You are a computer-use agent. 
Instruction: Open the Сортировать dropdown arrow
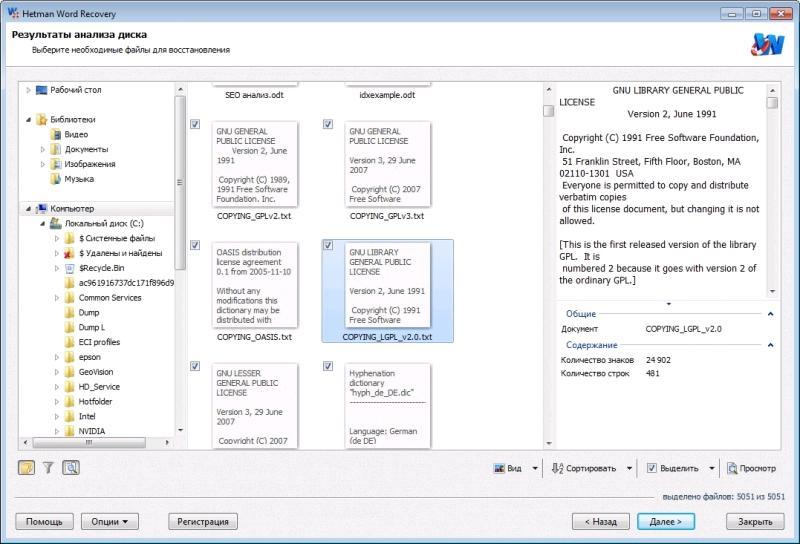[x=629, y=468]
